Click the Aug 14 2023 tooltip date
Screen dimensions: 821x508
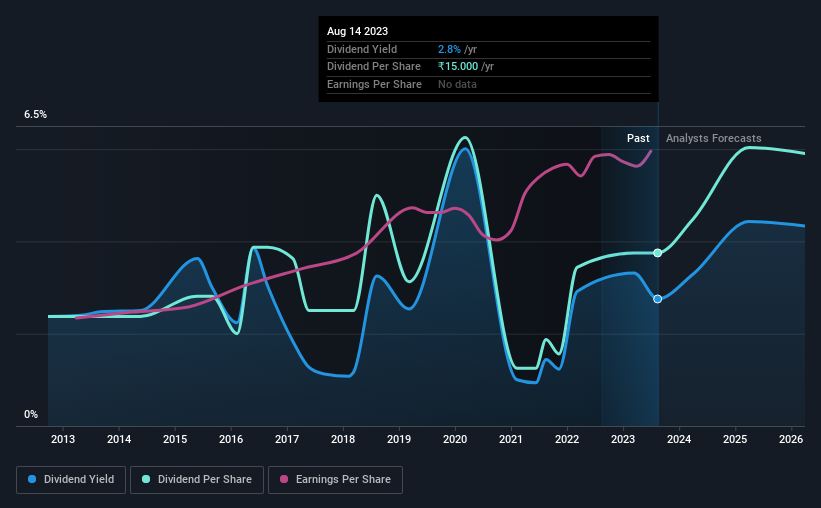[x=358, y=31]
